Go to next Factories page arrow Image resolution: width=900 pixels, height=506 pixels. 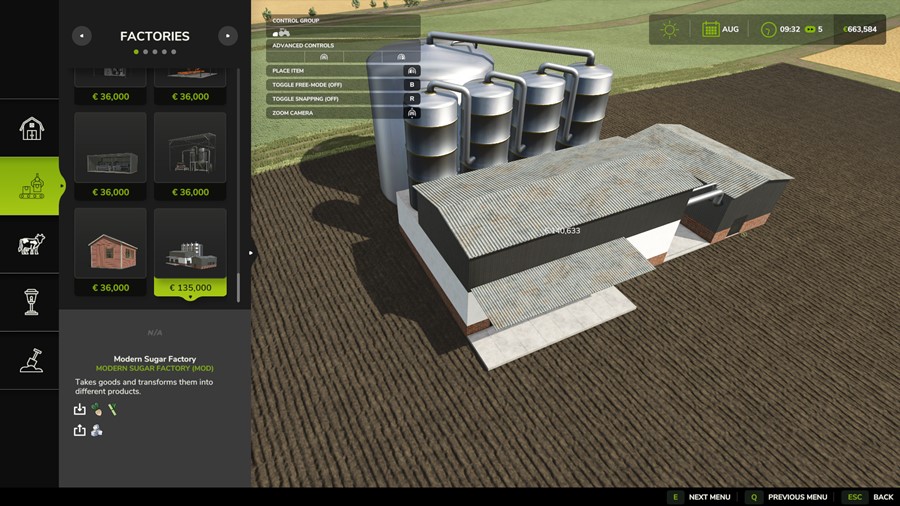click(x=228, y=36)
